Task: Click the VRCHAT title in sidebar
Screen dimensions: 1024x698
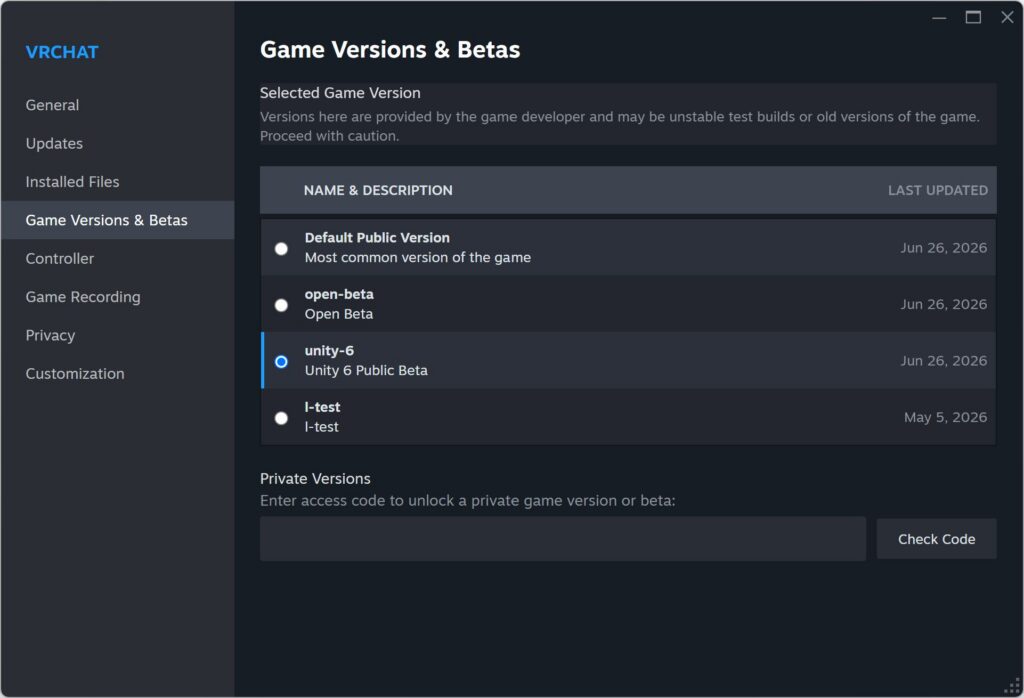Action: [62, 52]
